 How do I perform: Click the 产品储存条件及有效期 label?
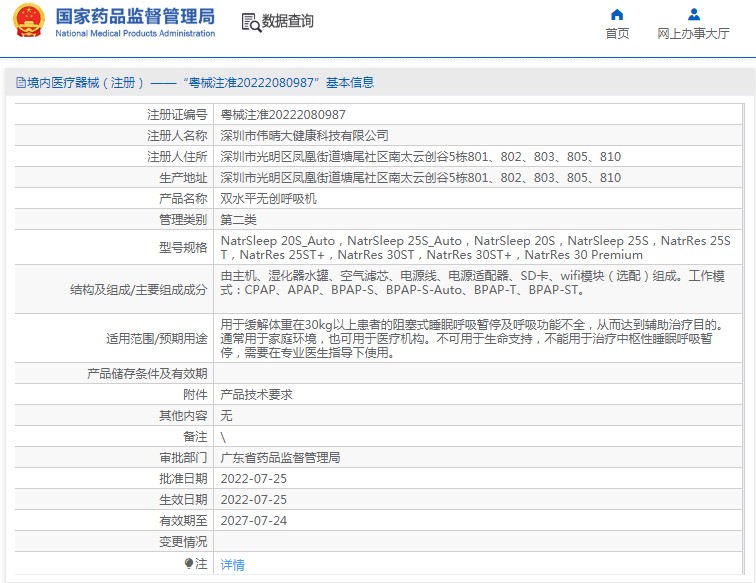[147, 373]
